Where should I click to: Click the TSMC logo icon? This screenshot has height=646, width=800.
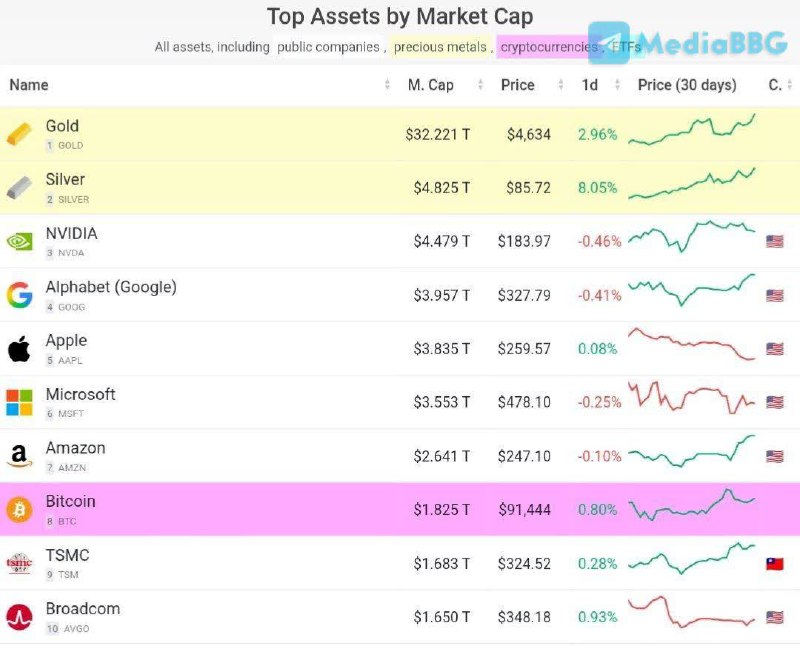19,564
